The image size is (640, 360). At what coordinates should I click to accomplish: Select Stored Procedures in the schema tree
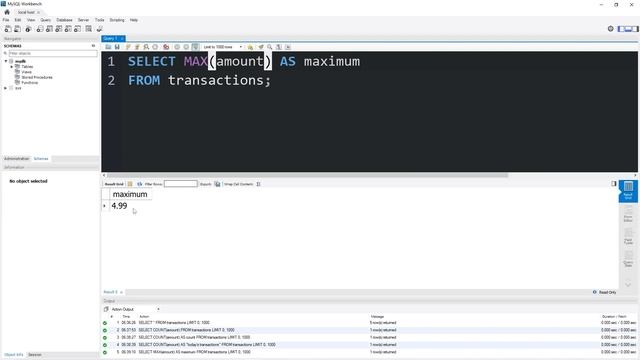point(37,77)
